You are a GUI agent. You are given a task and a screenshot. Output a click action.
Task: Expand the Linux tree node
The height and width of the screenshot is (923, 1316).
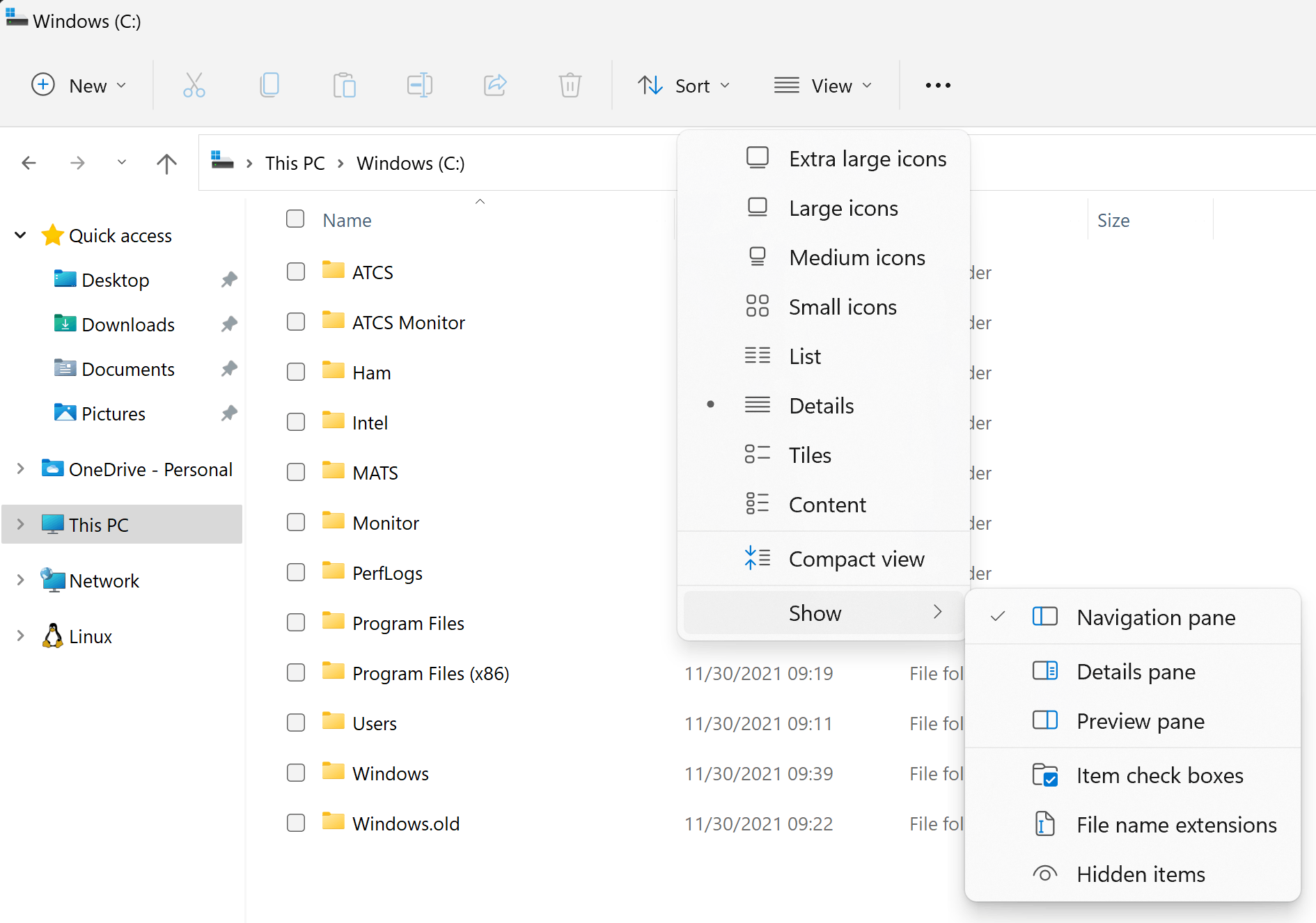point(21,636)
